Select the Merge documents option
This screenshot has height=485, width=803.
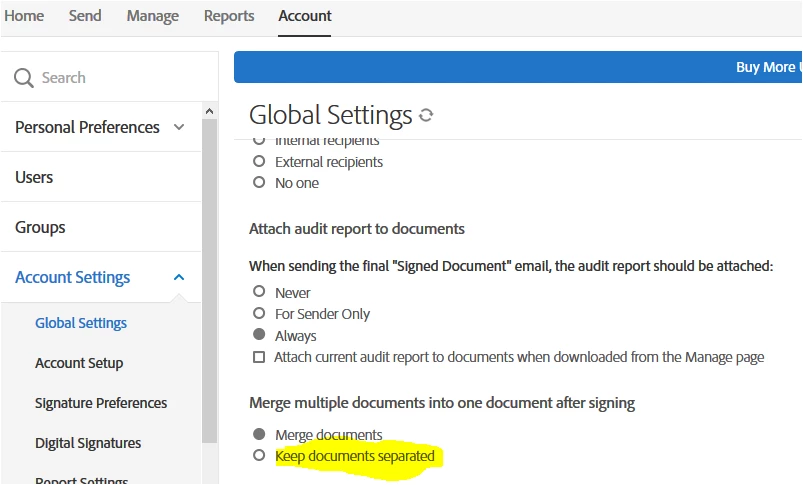pyautogui.click(x=259, y=434)
